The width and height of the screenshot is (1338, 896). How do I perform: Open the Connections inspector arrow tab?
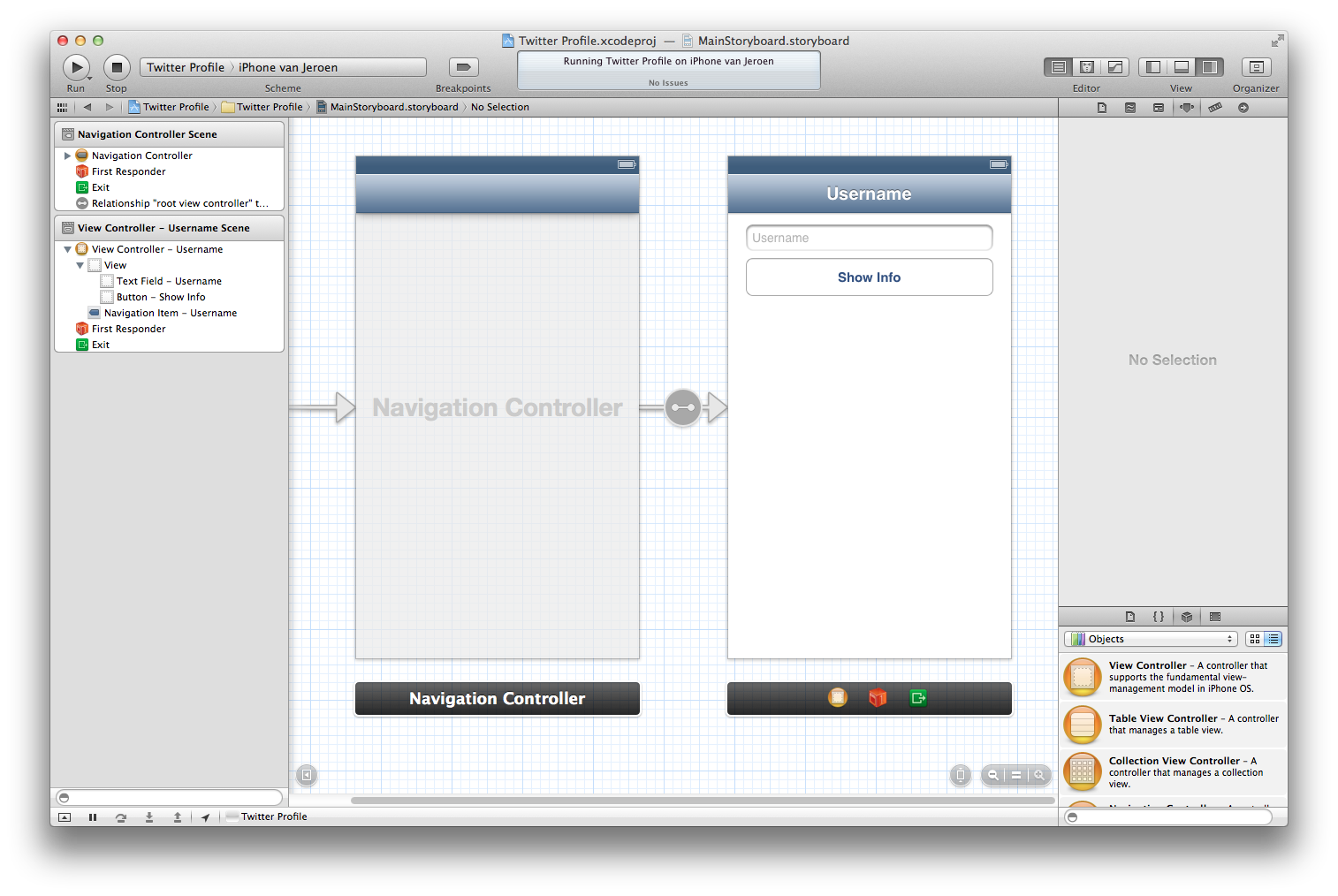[1243, 108]
